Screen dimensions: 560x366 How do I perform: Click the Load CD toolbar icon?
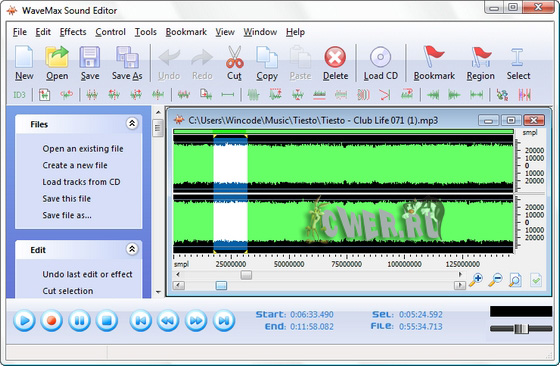click(x=380, y=57)
